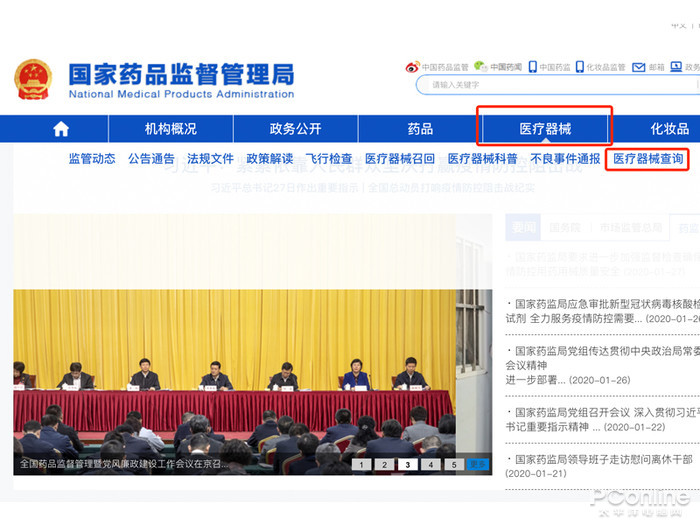This screenshot has height=525, width=700.
Task: Open the 药品 menu
Action: coord(420,129)
